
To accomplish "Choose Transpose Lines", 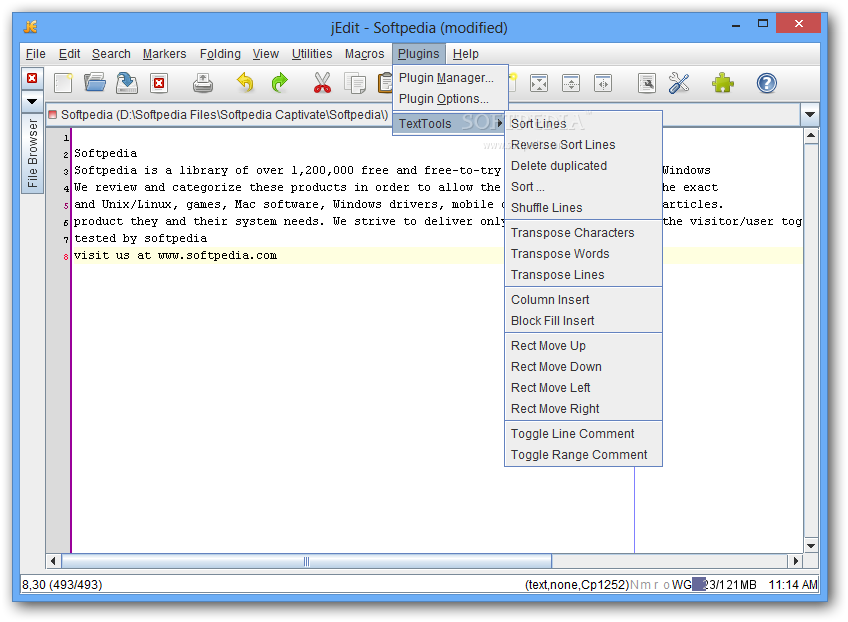I will (x=583, y=275).
